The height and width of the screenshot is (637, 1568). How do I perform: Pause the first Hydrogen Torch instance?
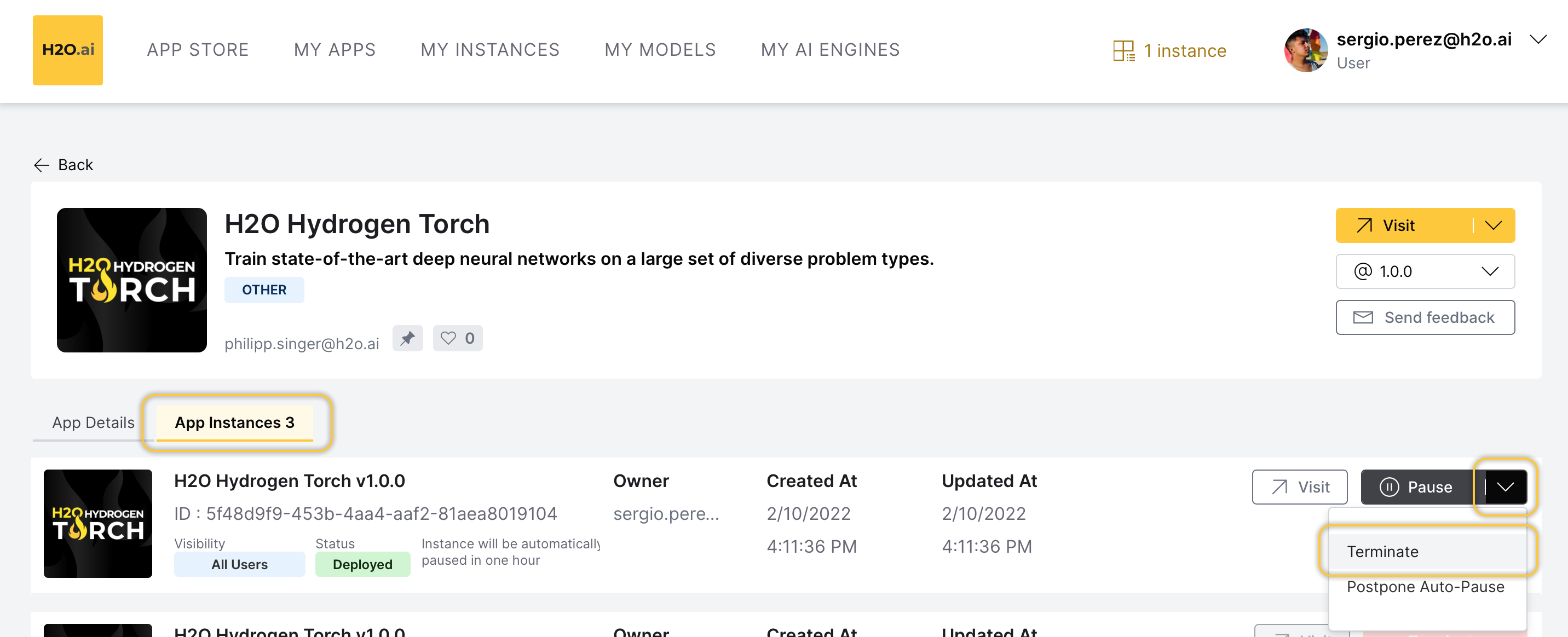coord(1416,487)
